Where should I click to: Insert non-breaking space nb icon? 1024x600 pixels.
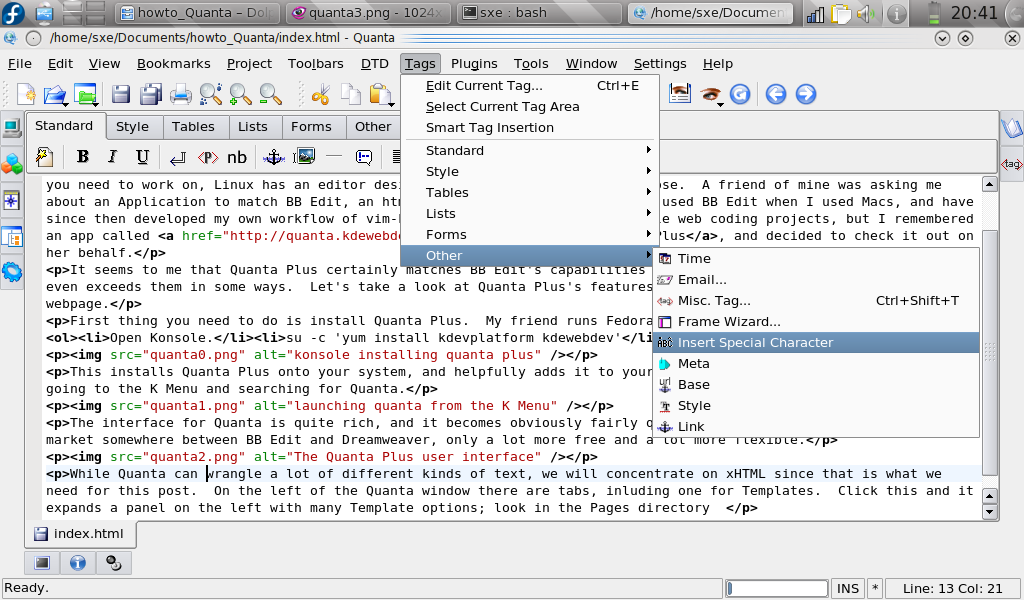236,157
